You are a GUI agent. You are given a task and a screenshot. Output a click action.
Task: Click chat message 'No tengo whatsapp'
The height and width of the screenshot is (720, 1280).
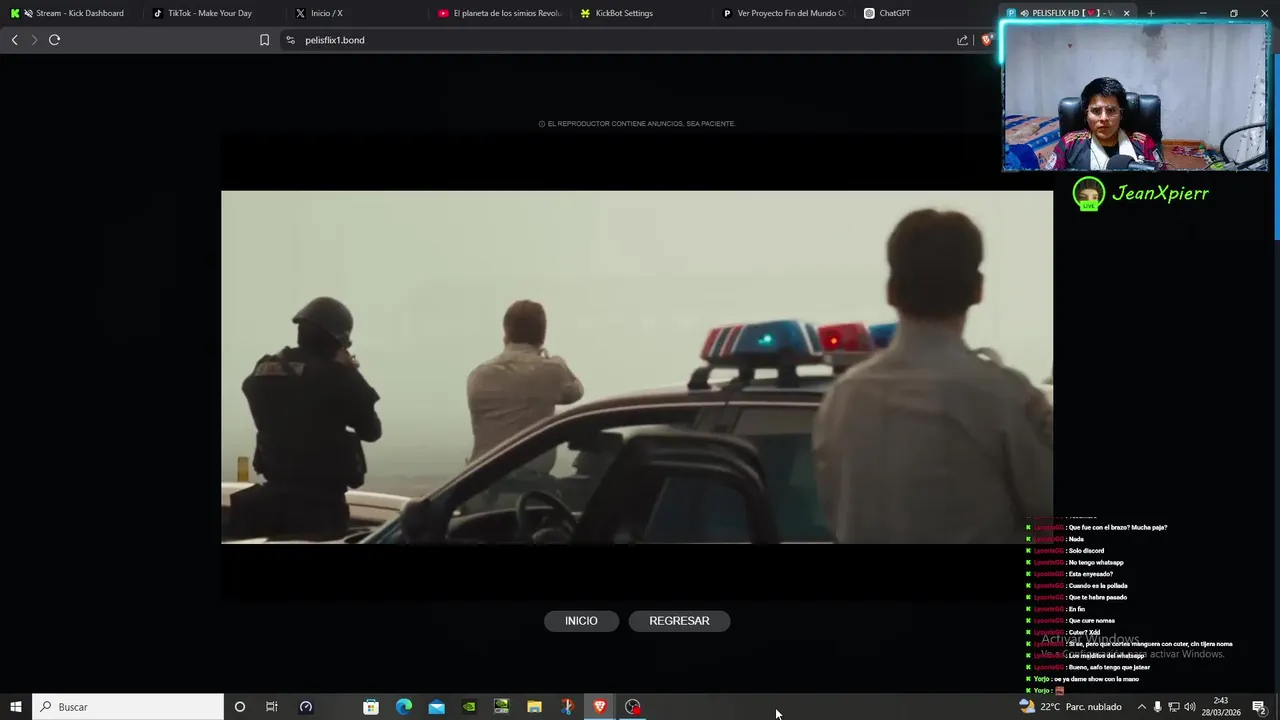(1096, 562)
